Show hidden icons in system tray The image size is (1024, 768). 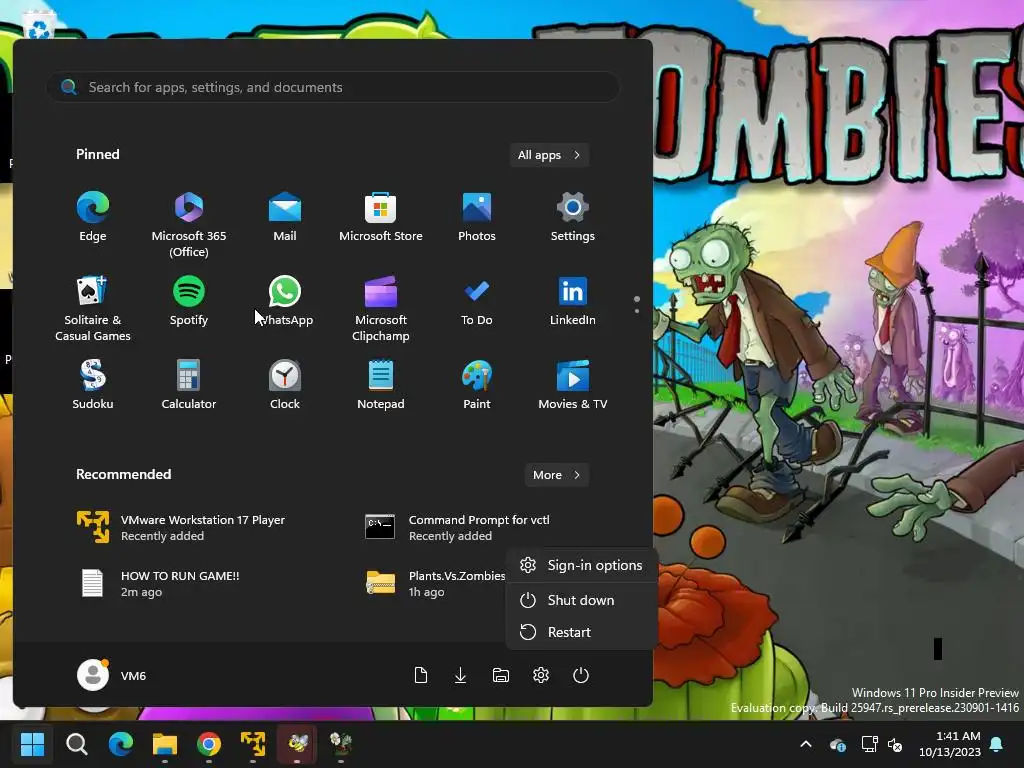(806, 744)
